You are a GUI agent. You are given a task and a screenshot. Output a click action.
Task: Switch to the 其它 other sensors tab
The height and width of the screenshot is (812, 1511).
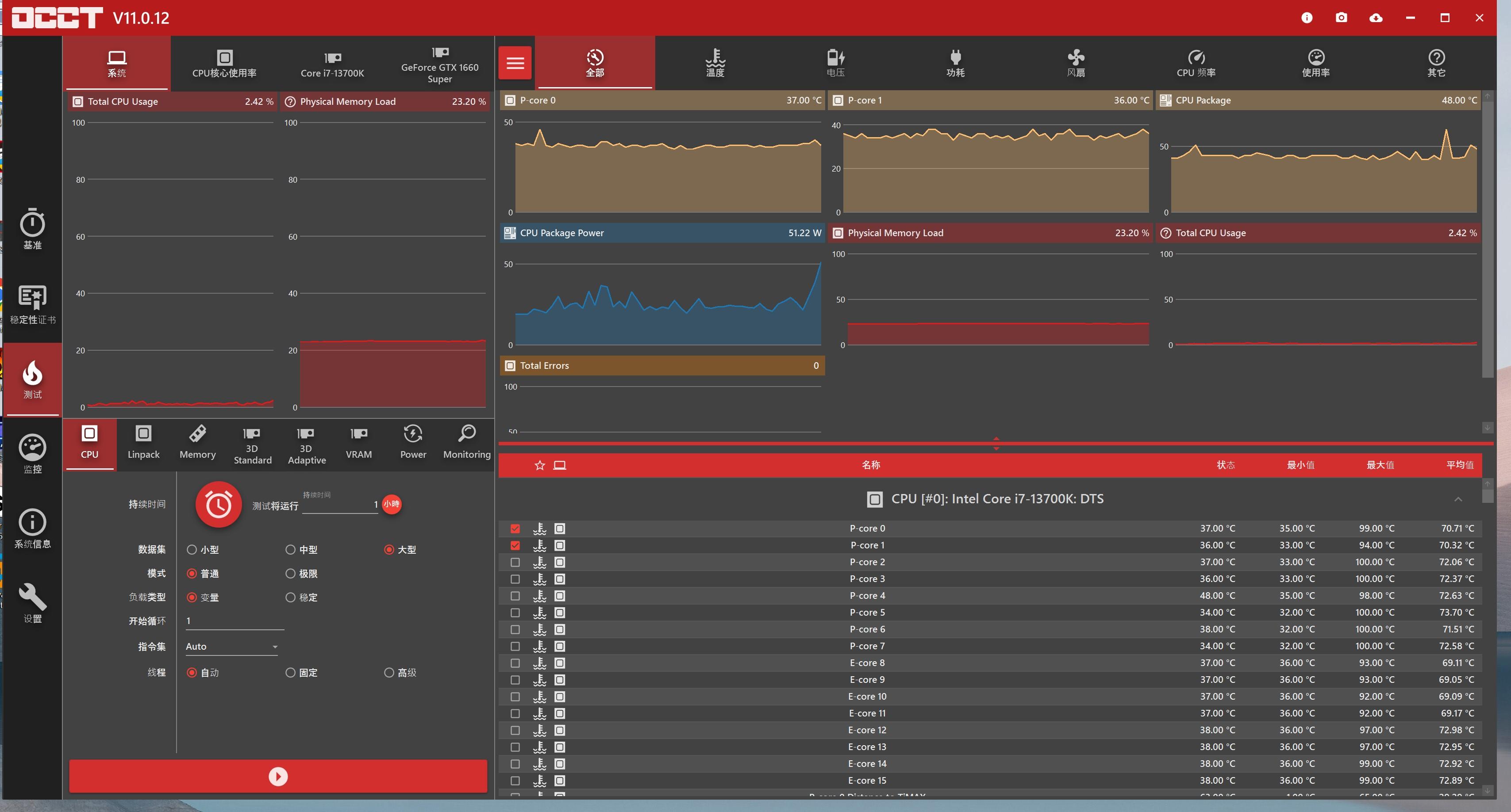pyautogui.click(x=1436, y=63)
